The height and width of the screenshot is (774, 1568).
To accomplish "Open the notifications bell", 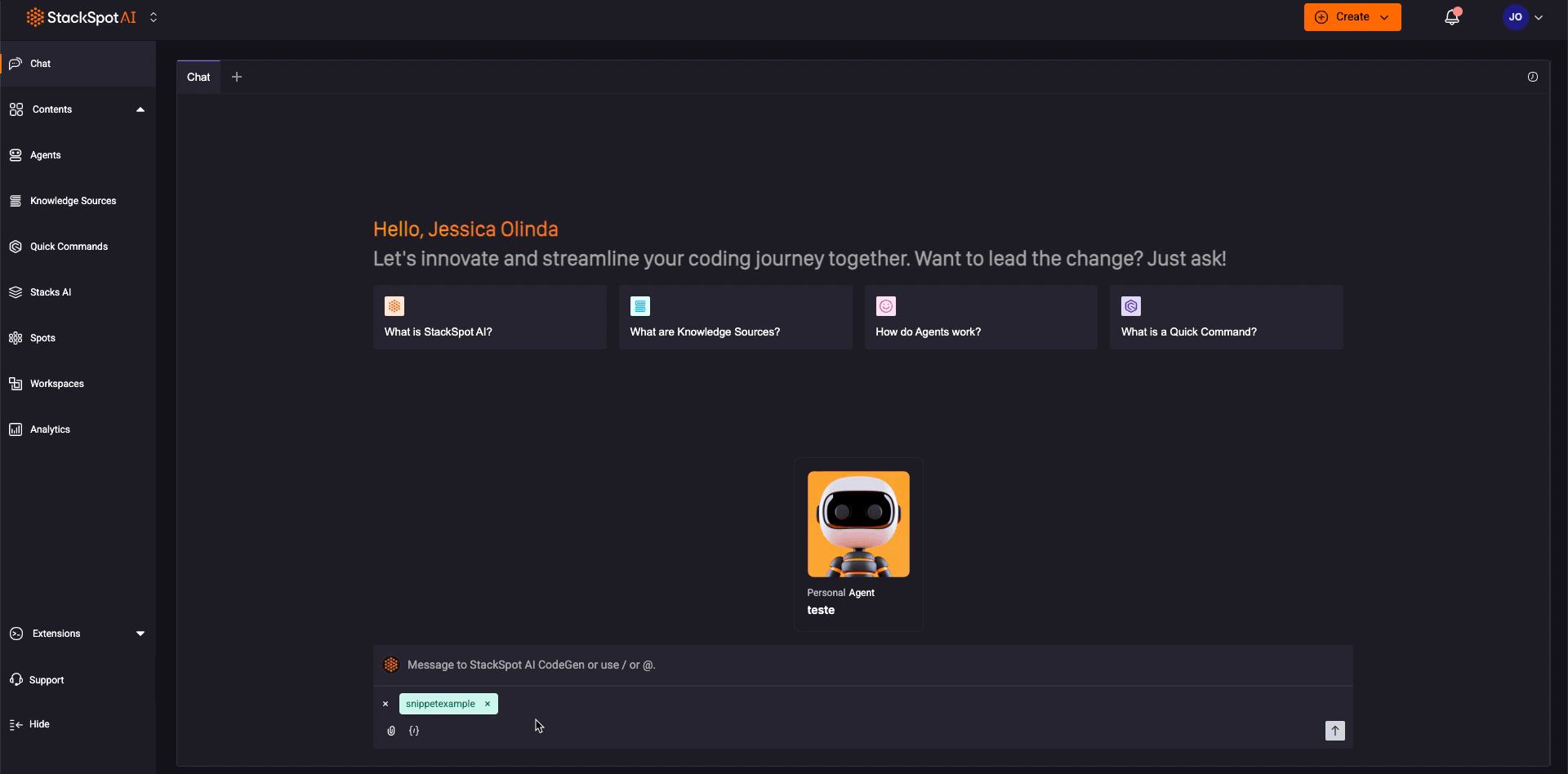I will point(1452,16).
